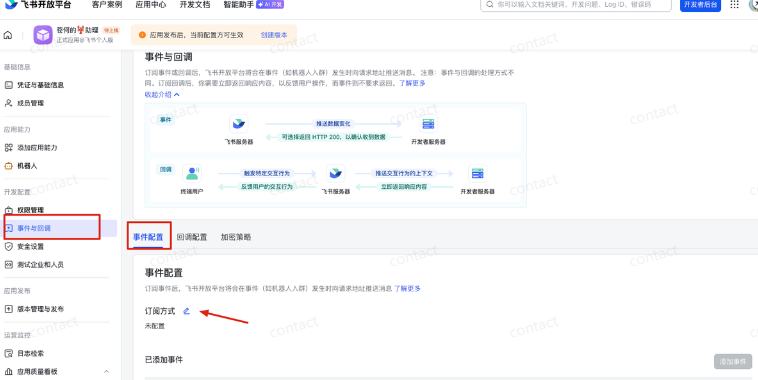Click 了解更多 link in 事件与回调 intro
Image resolution: width=758 pixels, height=380 pixels.
pos(412,83)
